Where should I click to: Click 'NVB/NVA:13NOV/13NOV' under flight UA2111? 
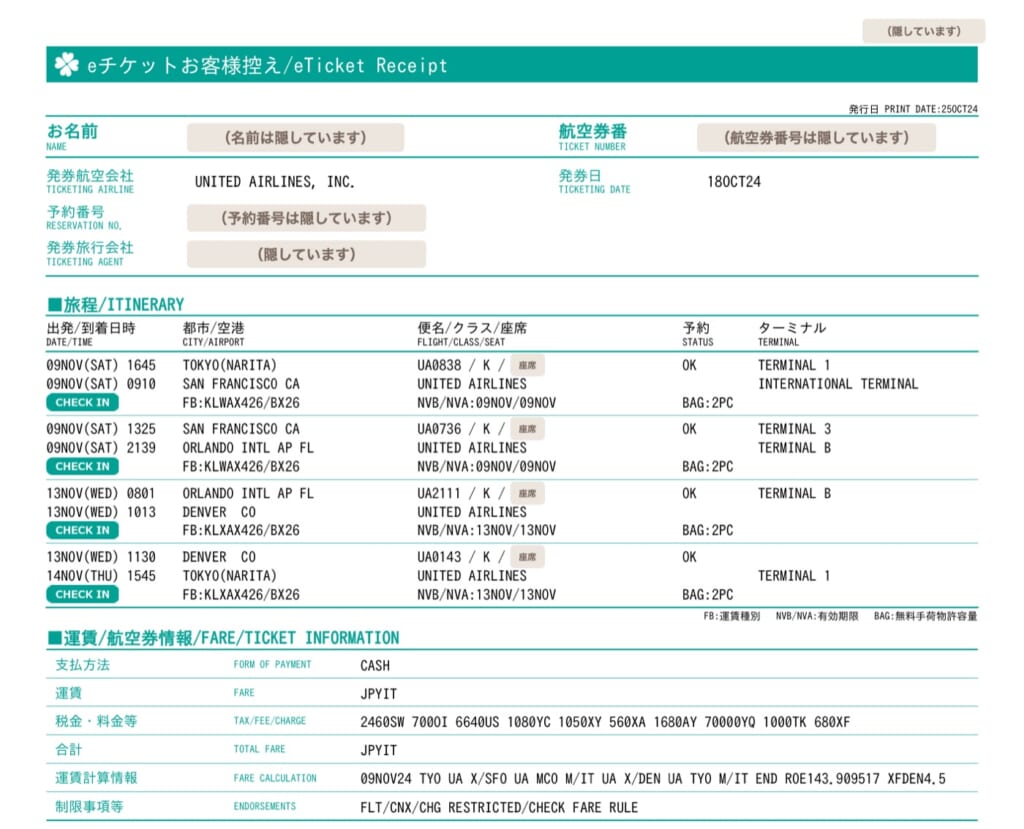pyautogui.click(x=487, y=530)
